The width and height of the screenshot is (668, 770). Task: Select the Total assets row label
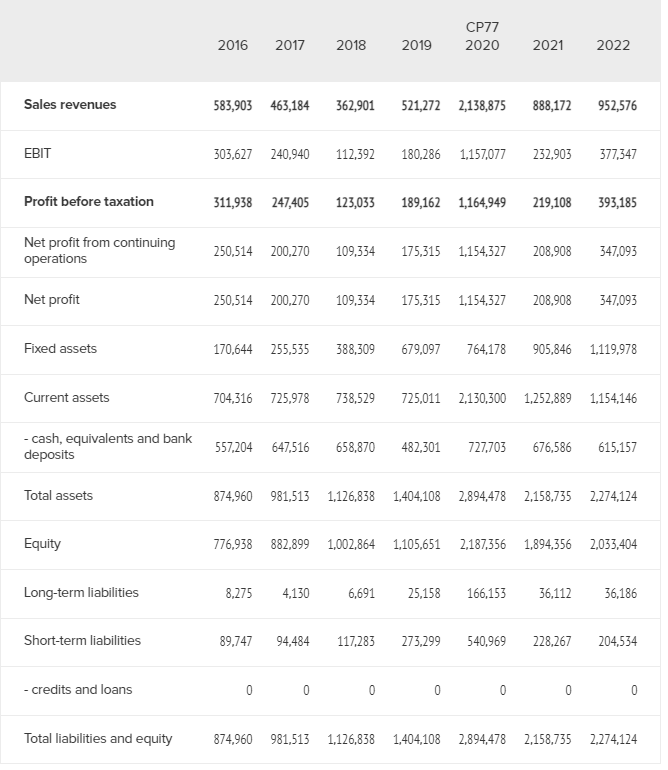point(59,495)
